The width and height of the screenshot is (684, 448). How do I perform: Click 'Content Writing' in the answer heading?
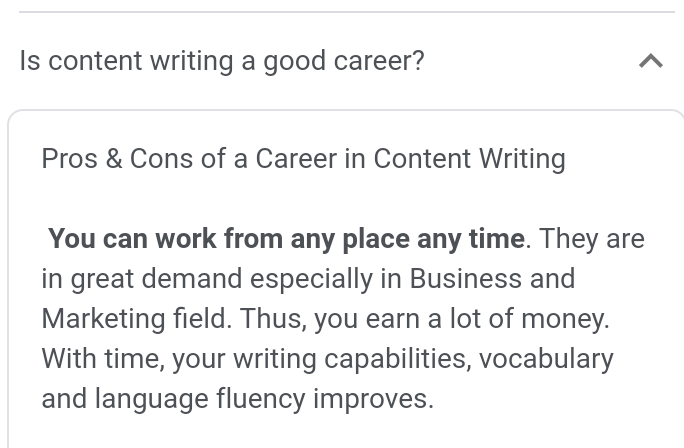470,159
